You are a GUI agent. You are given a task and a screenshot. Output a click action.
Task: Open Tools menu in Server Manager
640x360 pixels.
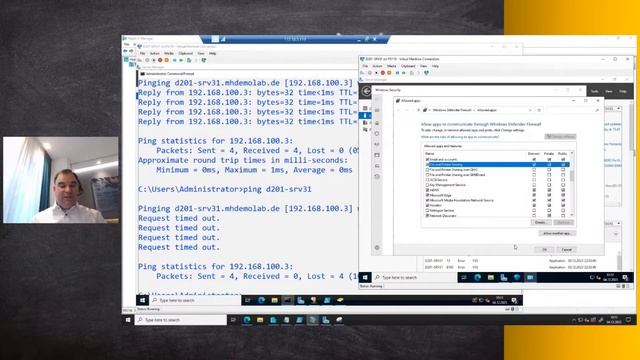coord(595,91)
